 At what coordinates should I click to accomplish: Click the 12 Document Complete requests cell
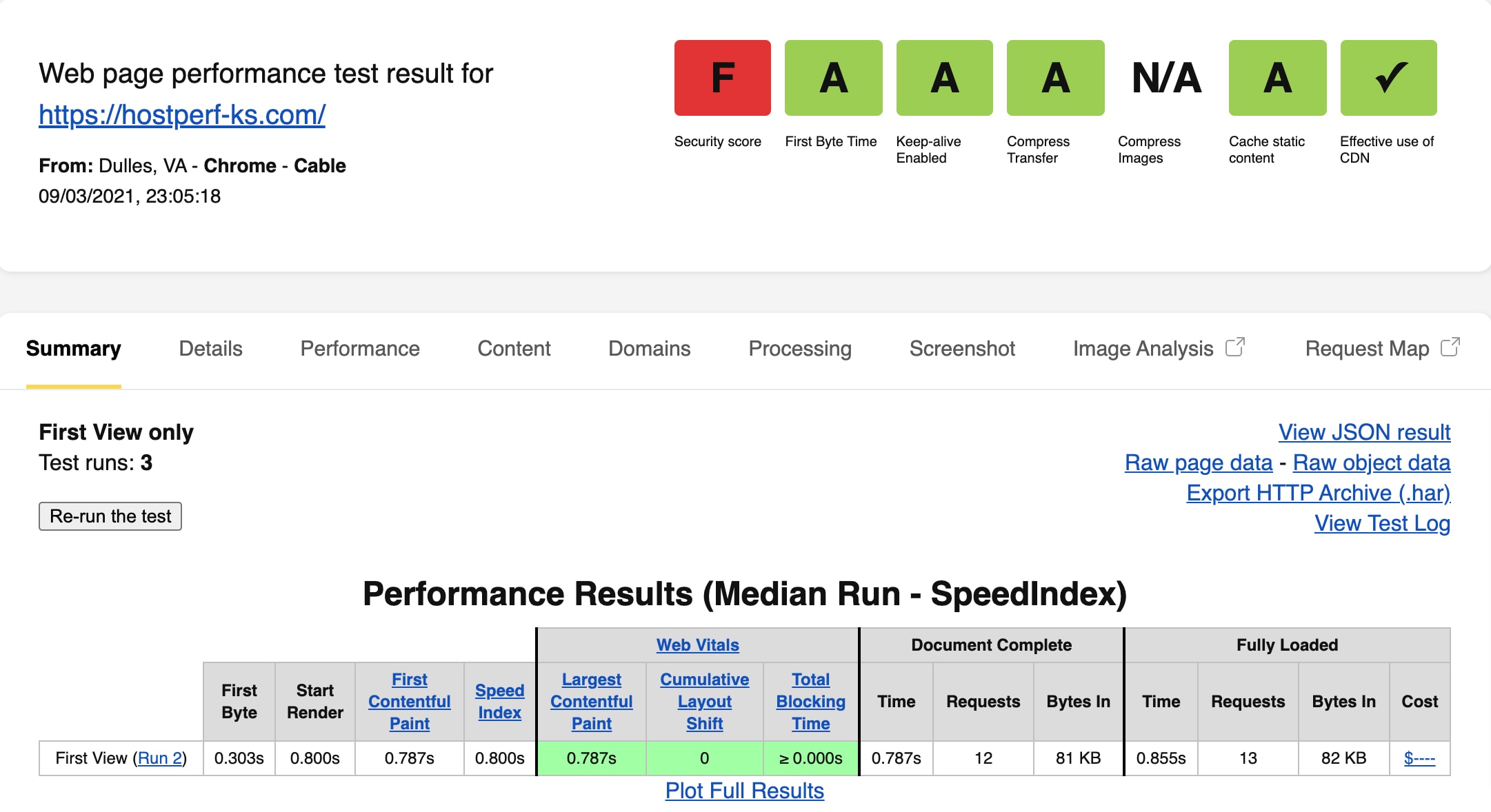tap(983, 758)
